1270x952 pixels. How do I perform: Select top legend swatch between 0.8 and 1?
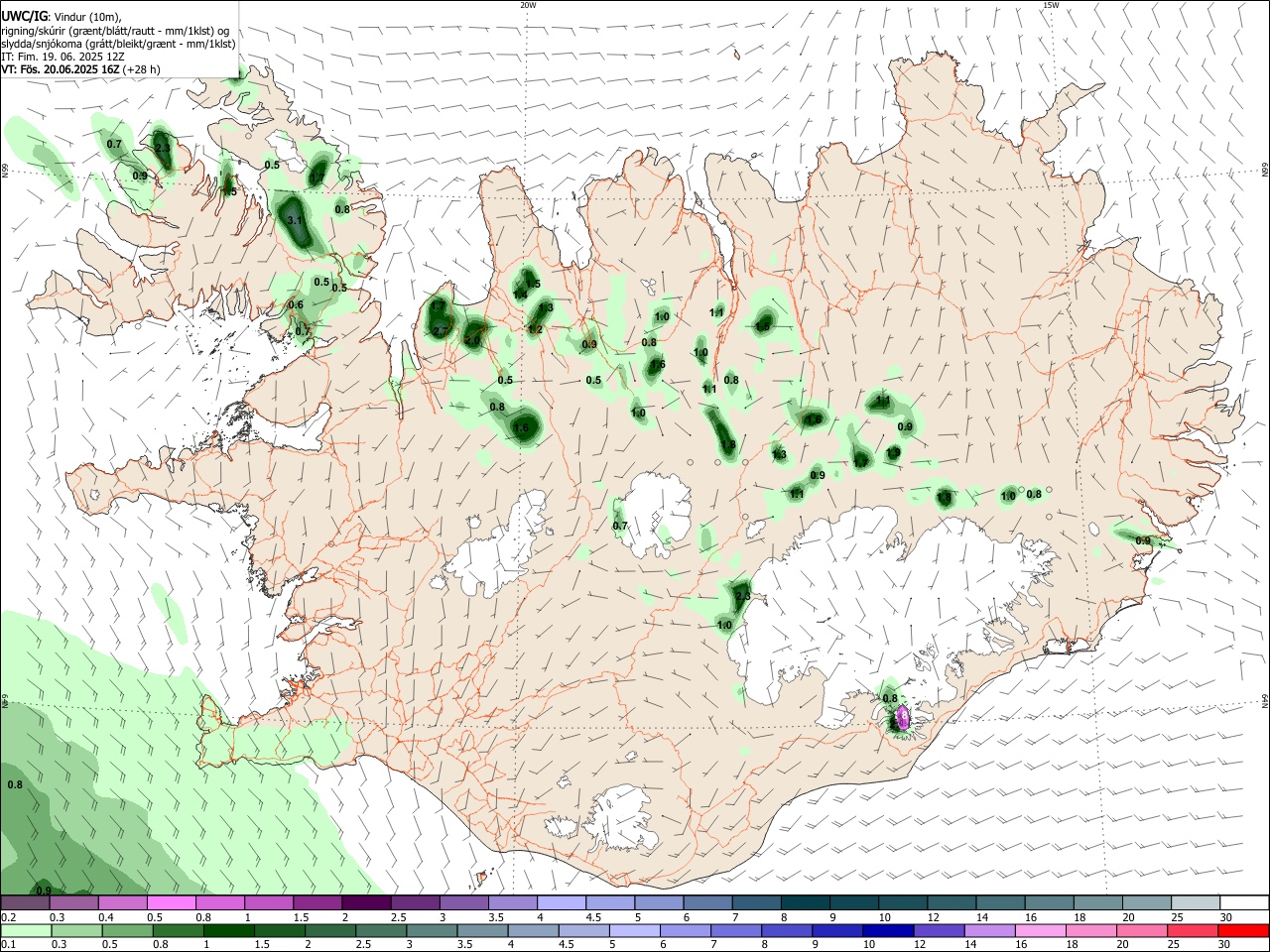point(219,903)
